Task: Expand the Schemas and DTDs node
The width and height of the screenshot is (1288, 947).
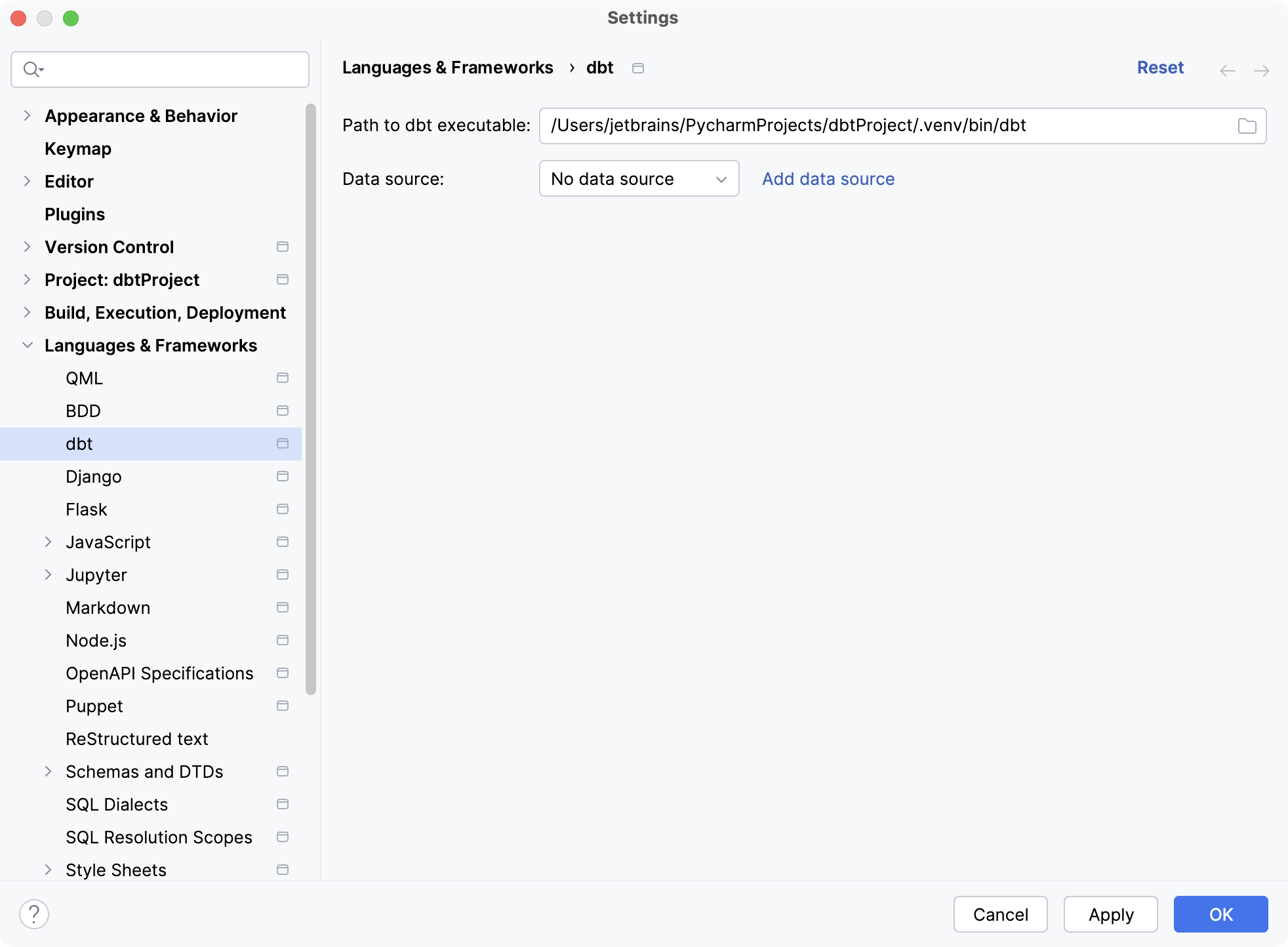Action: point(48,771)
